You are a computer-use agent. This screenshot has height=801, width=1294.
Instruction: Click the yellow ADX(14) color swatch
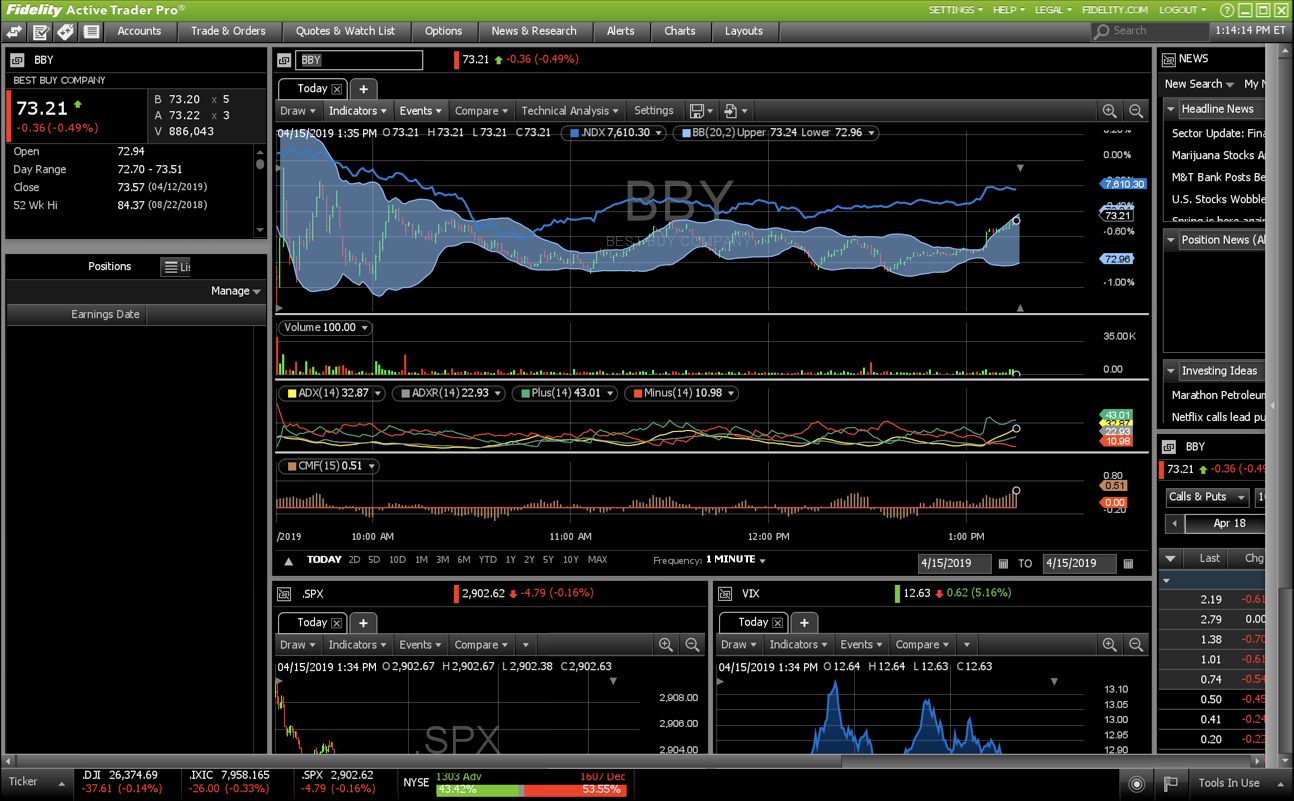[292, 394]
